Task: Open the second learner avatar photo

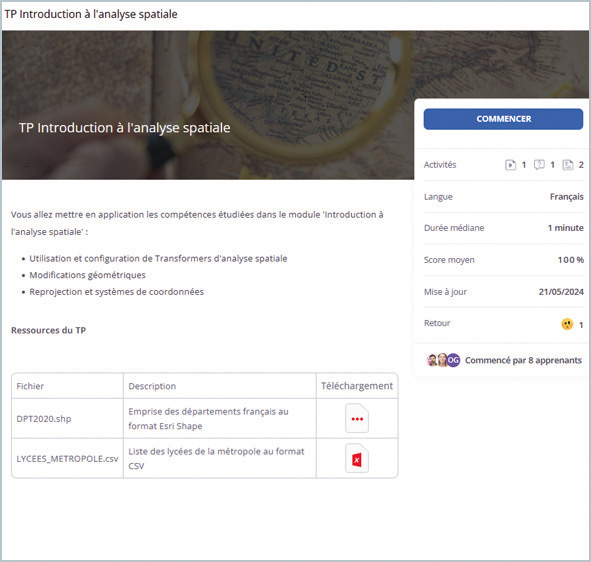Action: (x=442, y=360)
